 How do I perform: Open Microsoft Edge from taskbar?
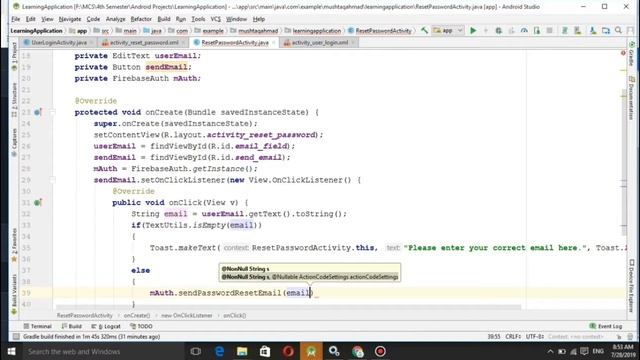click(219, 351)
